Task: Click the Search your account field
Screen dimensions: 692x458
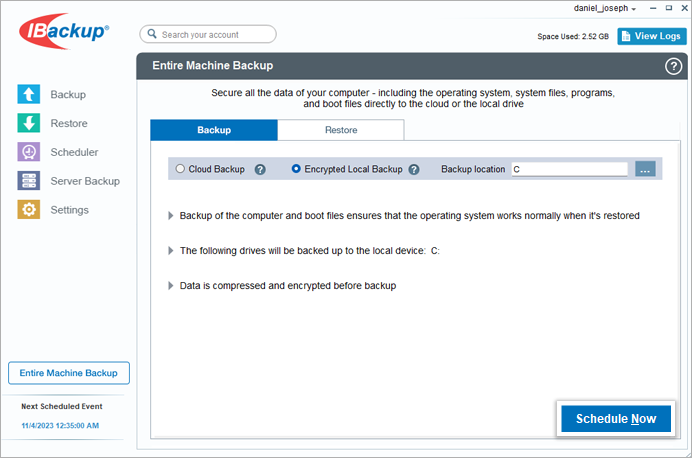Action: (x=208, y=34)
